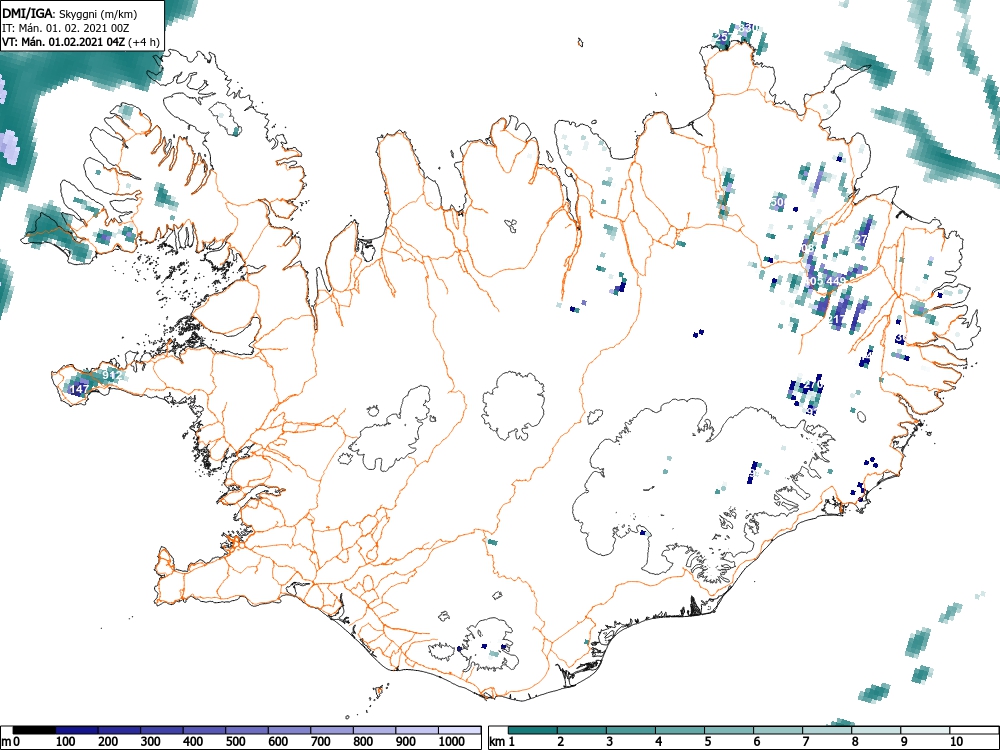The image size is (1000, 750).
Task: Click the 'VT: Mán. 01.02.2021 04Z (+4 h)' line
Action: pyautogui.click(x=81, y=42)
